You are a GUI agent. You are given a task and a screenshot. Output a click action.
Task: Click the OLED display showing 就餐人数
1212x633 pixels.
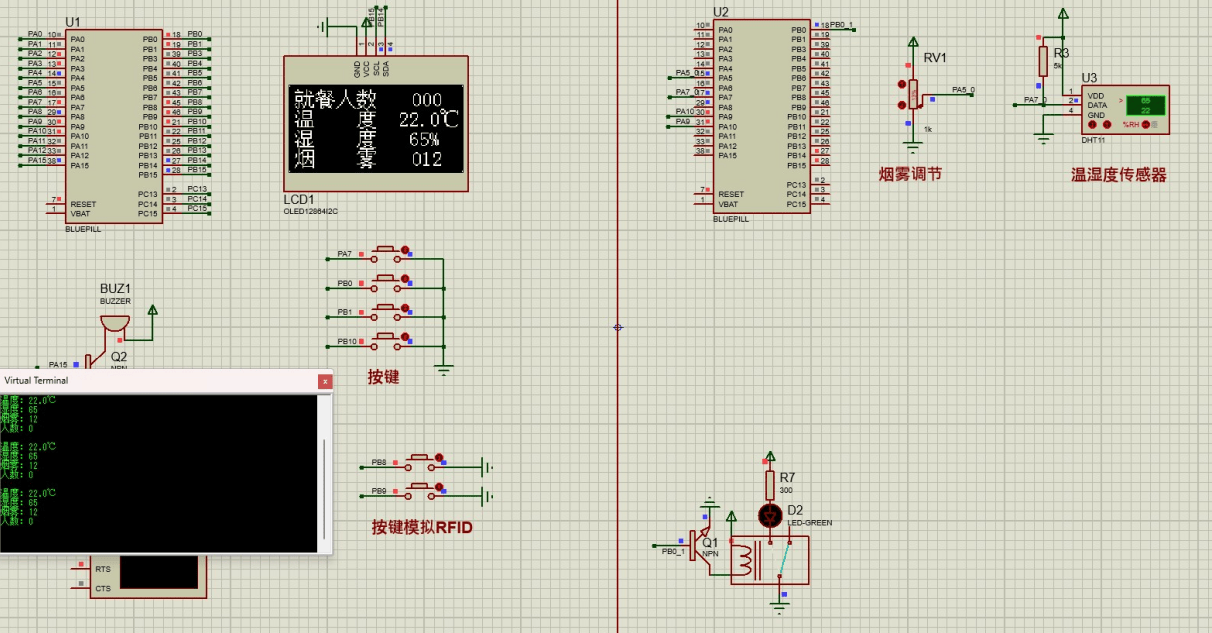tap(376, 127)
